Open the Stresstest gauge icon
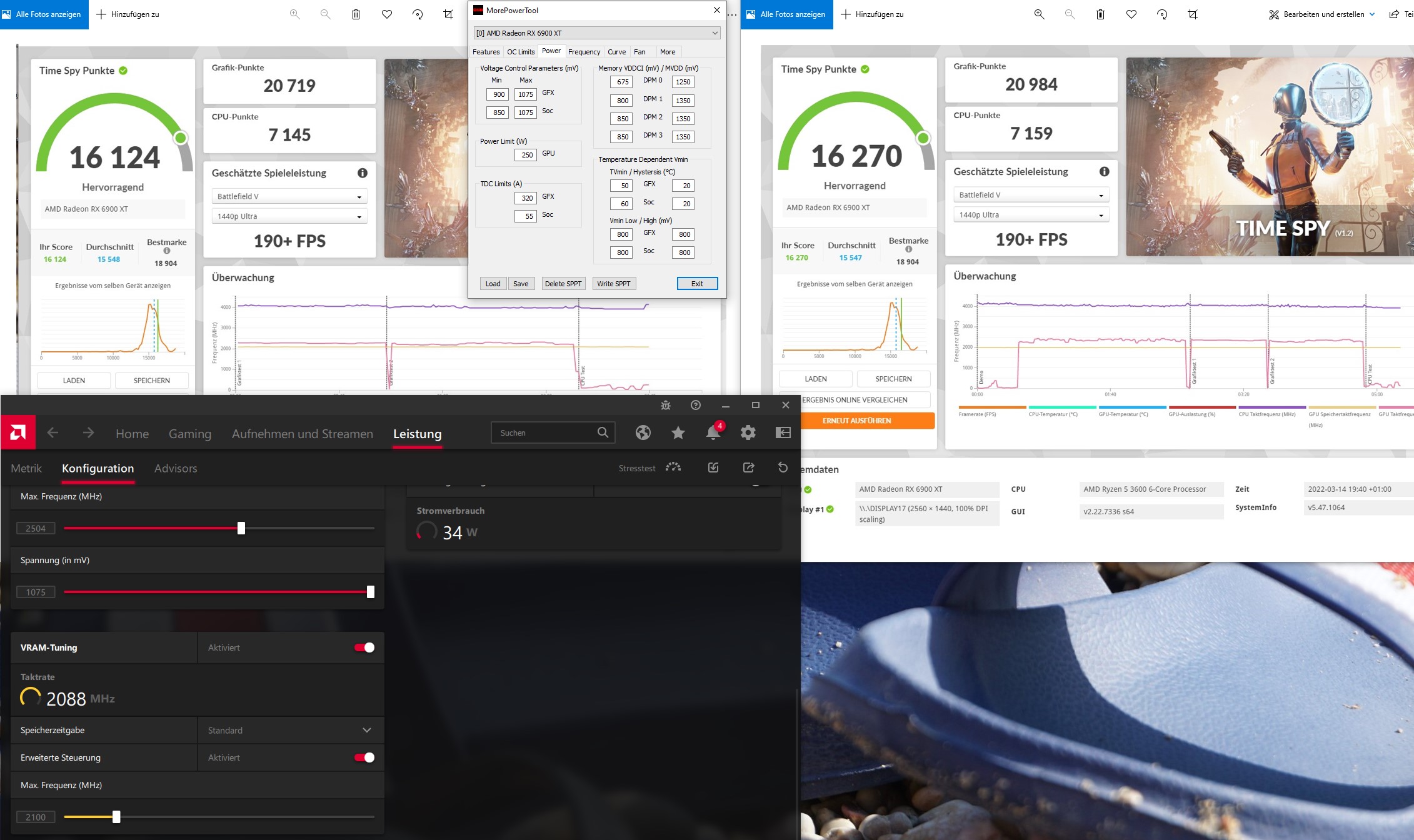This screenshot has width=1414, height=840. coord(673,467)
